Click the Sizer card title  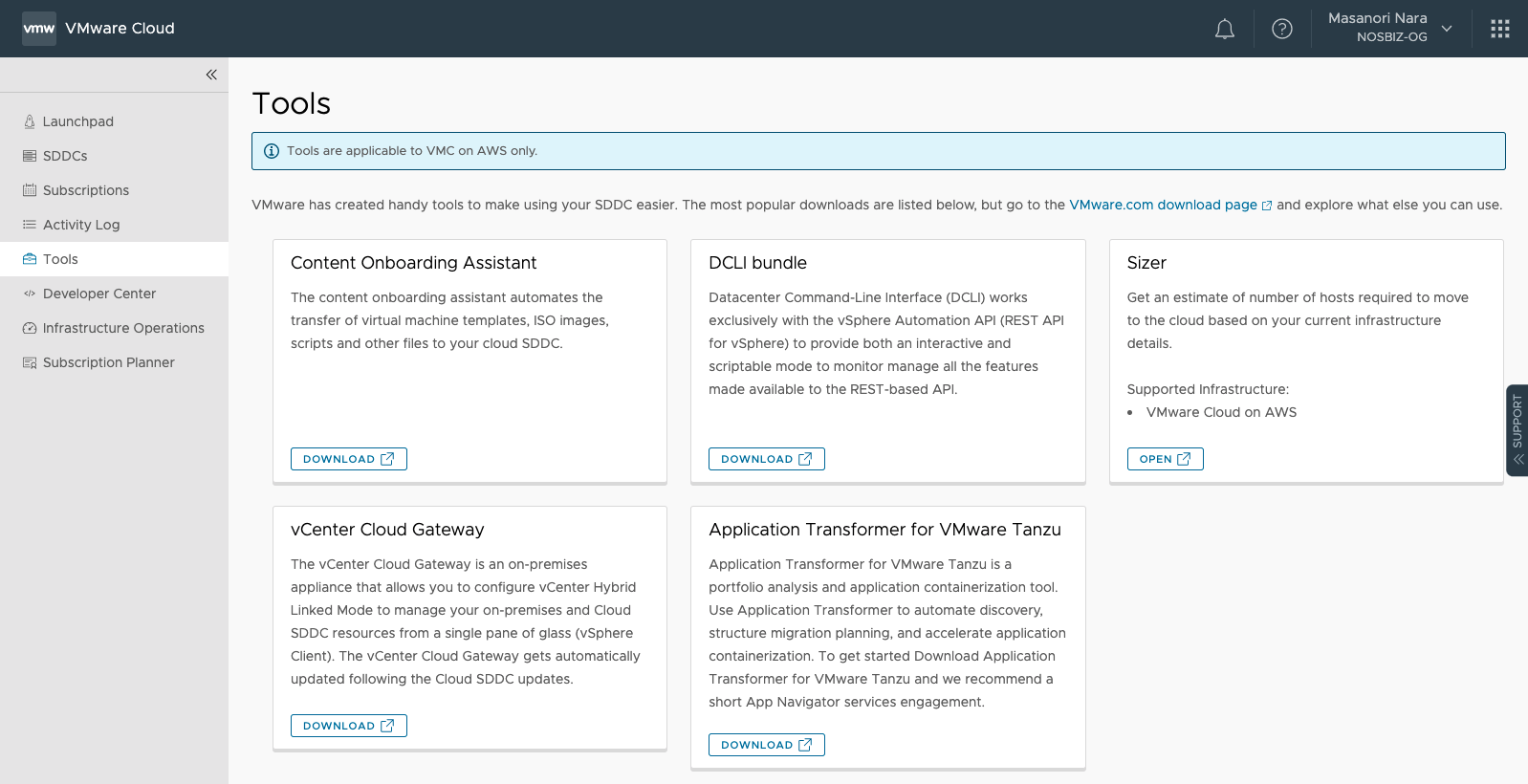coord(1146,263)
